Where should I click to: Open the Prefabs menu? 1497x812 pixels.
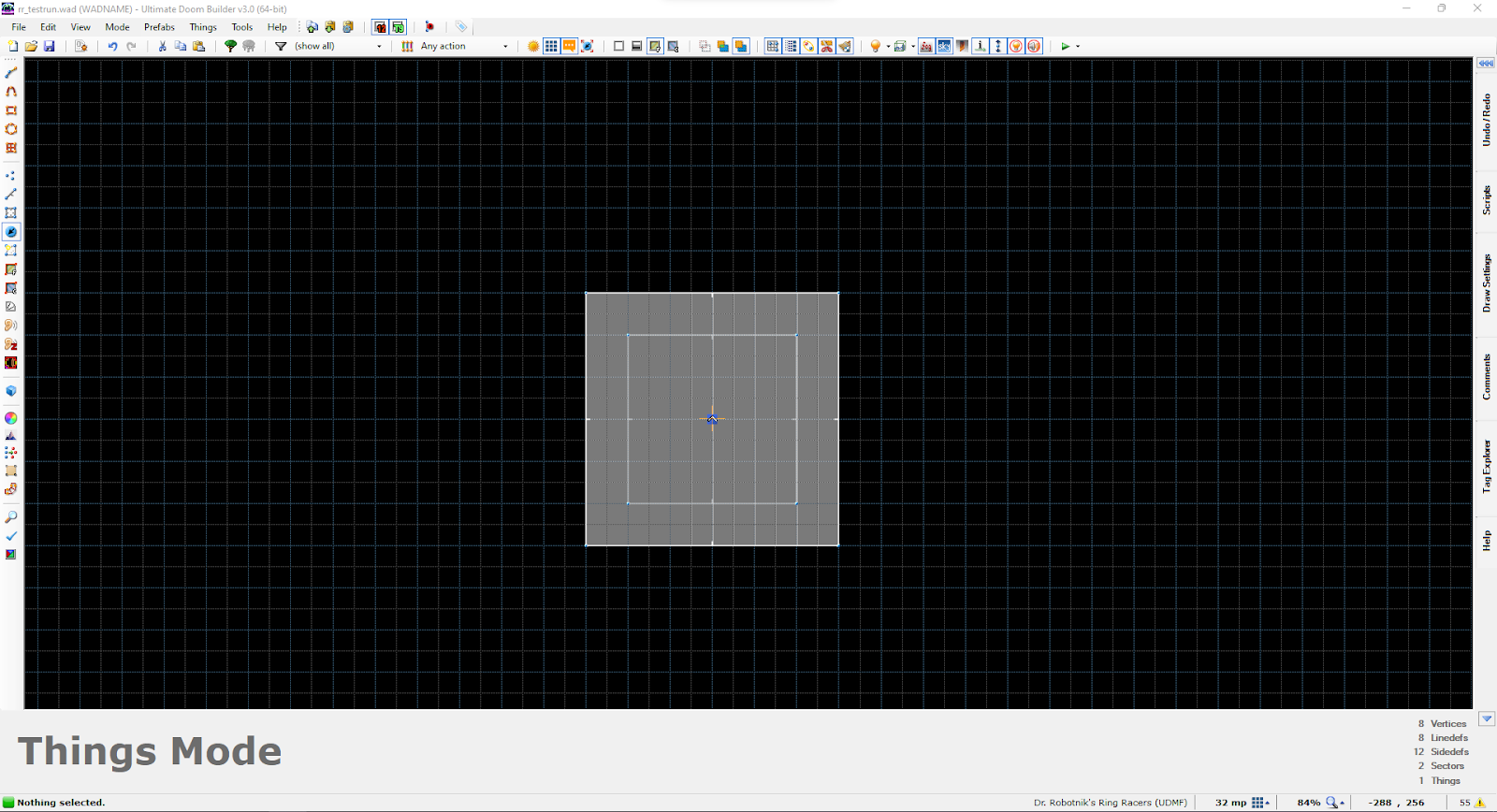[160, 27]
